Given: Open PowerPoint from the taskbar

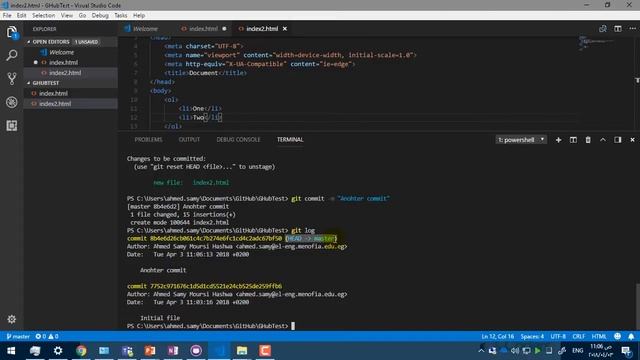Looking at the screenshot, I should 150,351.
